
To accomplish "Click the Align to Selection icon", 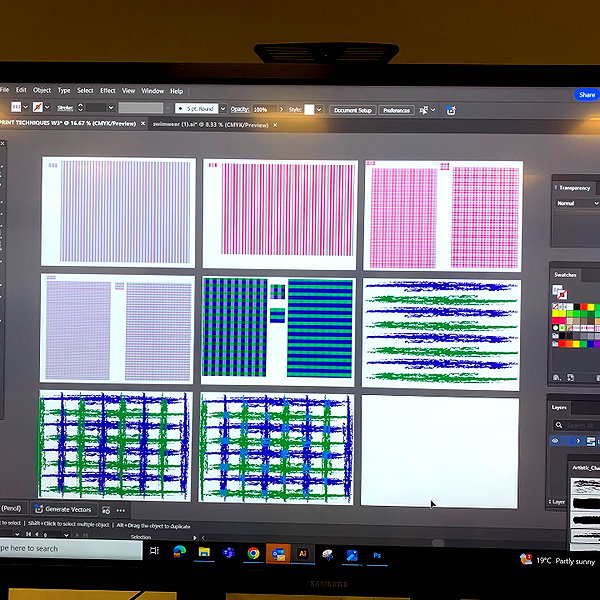I will pyautogui.click(x=424, y=111).
